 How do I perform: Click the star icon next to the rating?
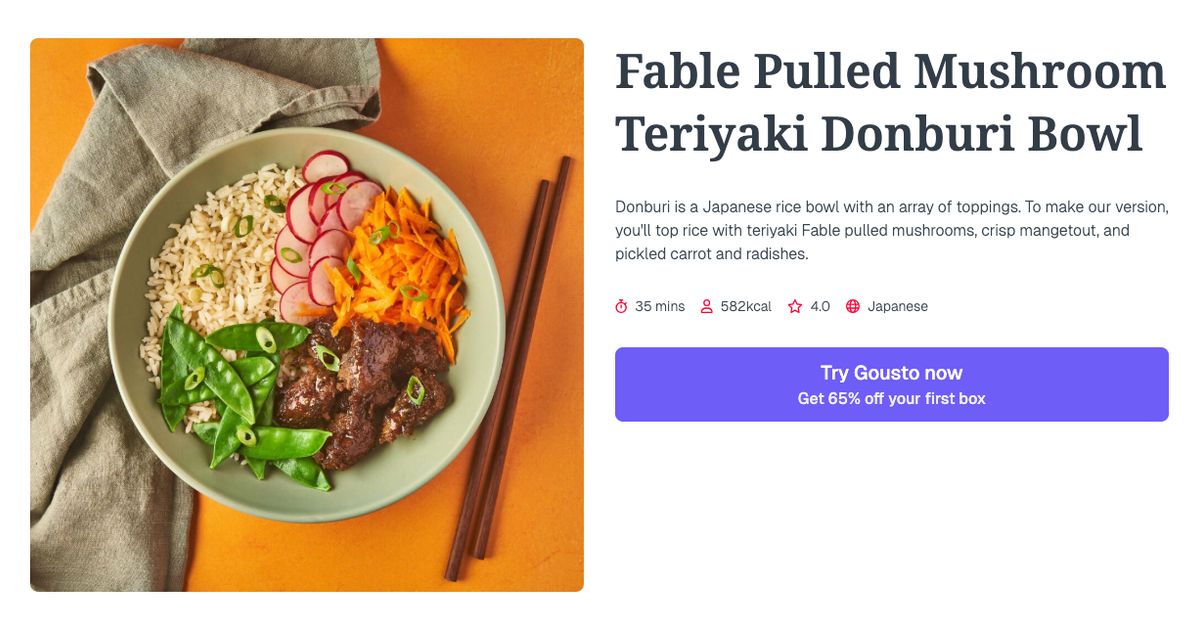[793, 306]
